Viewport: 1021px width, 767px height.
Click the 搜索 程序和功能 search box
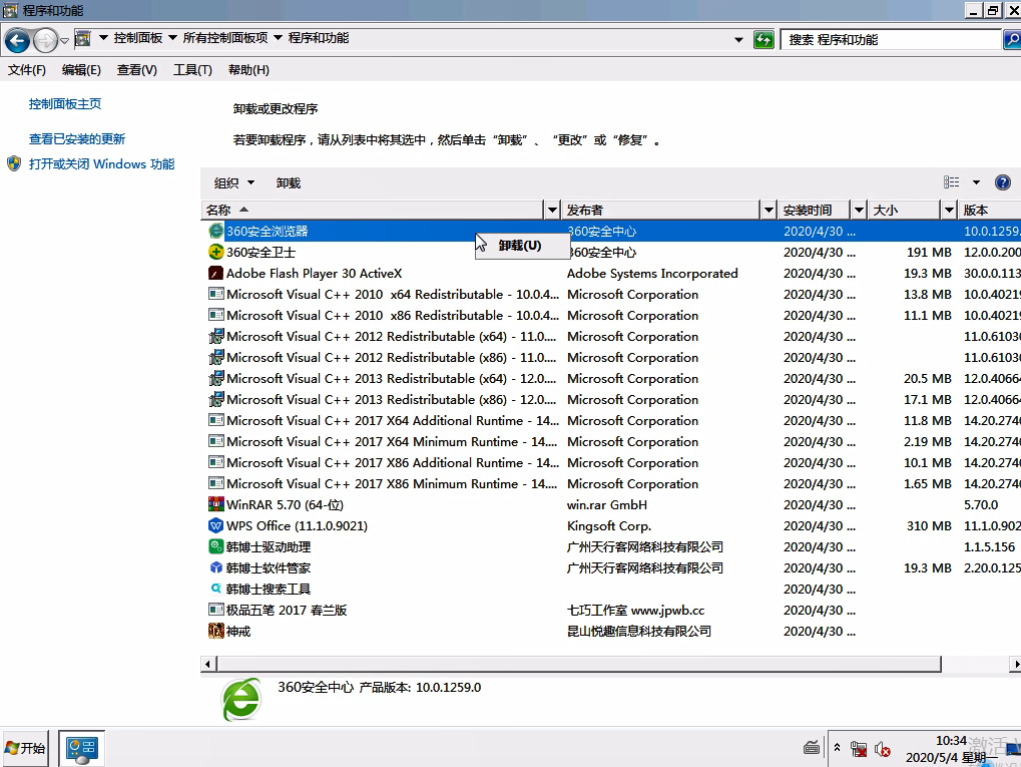click(890, 40)
